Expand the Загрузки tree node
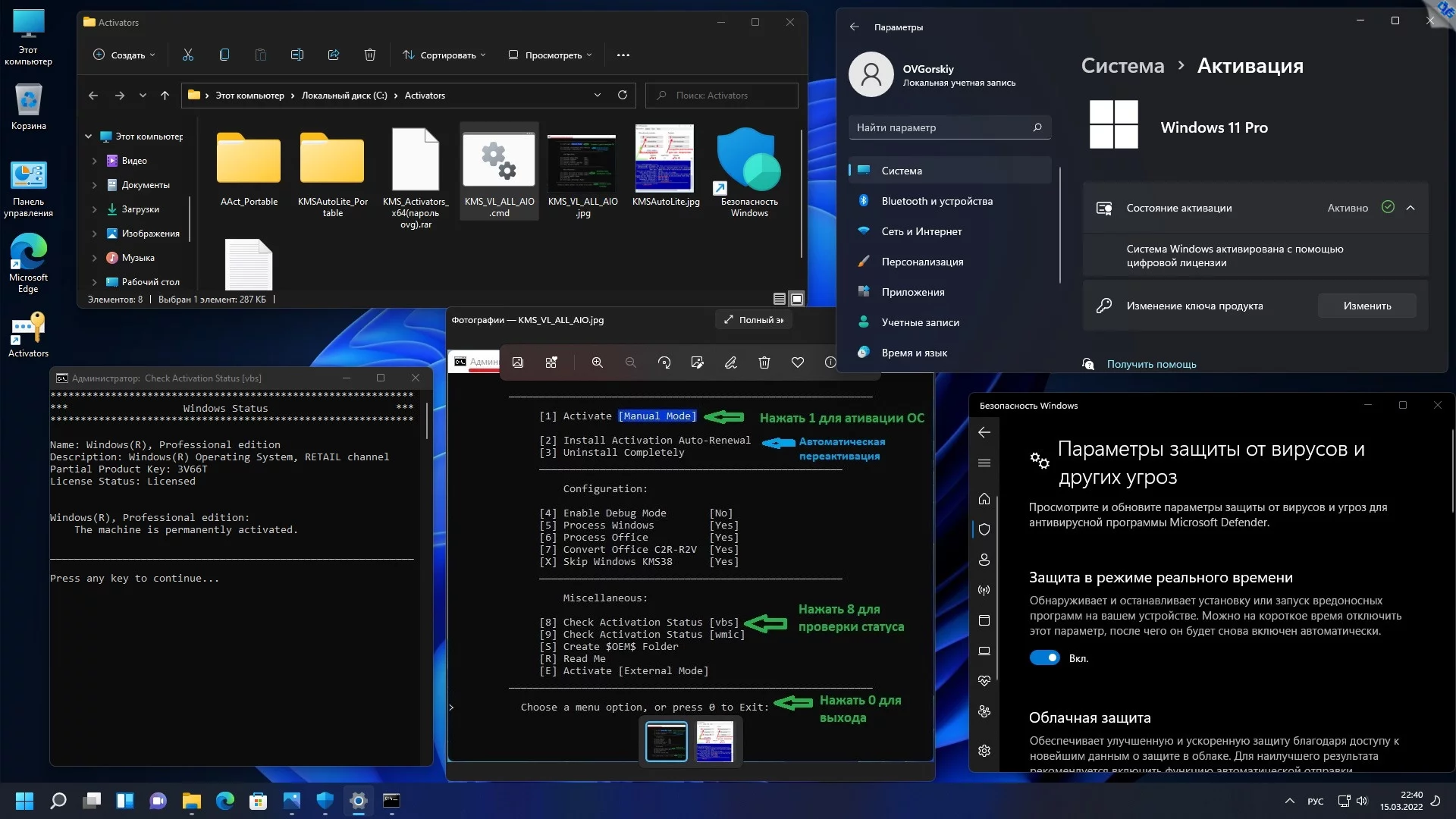Image resolution: width=1456 pixels, height=819 pixels. pyautogui.click(x=94, y=209)
